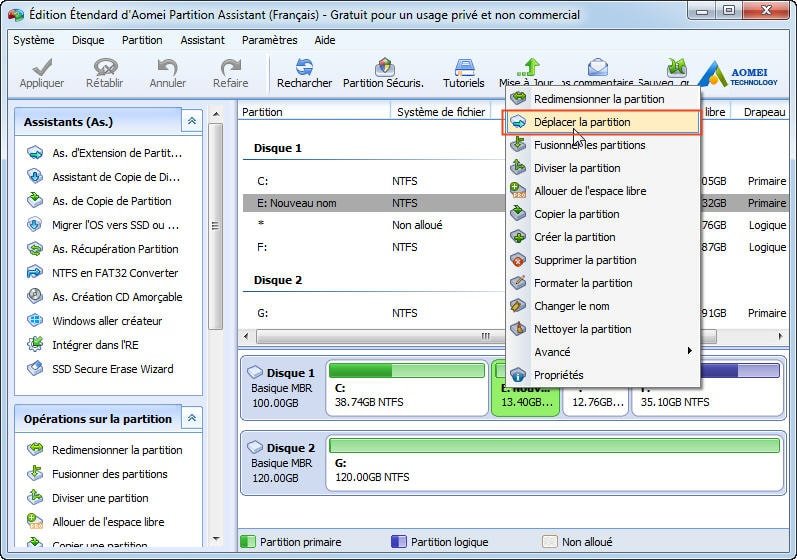The image size is (797, 560).
Task: Open the Disque menu
Action: point(88,40)
